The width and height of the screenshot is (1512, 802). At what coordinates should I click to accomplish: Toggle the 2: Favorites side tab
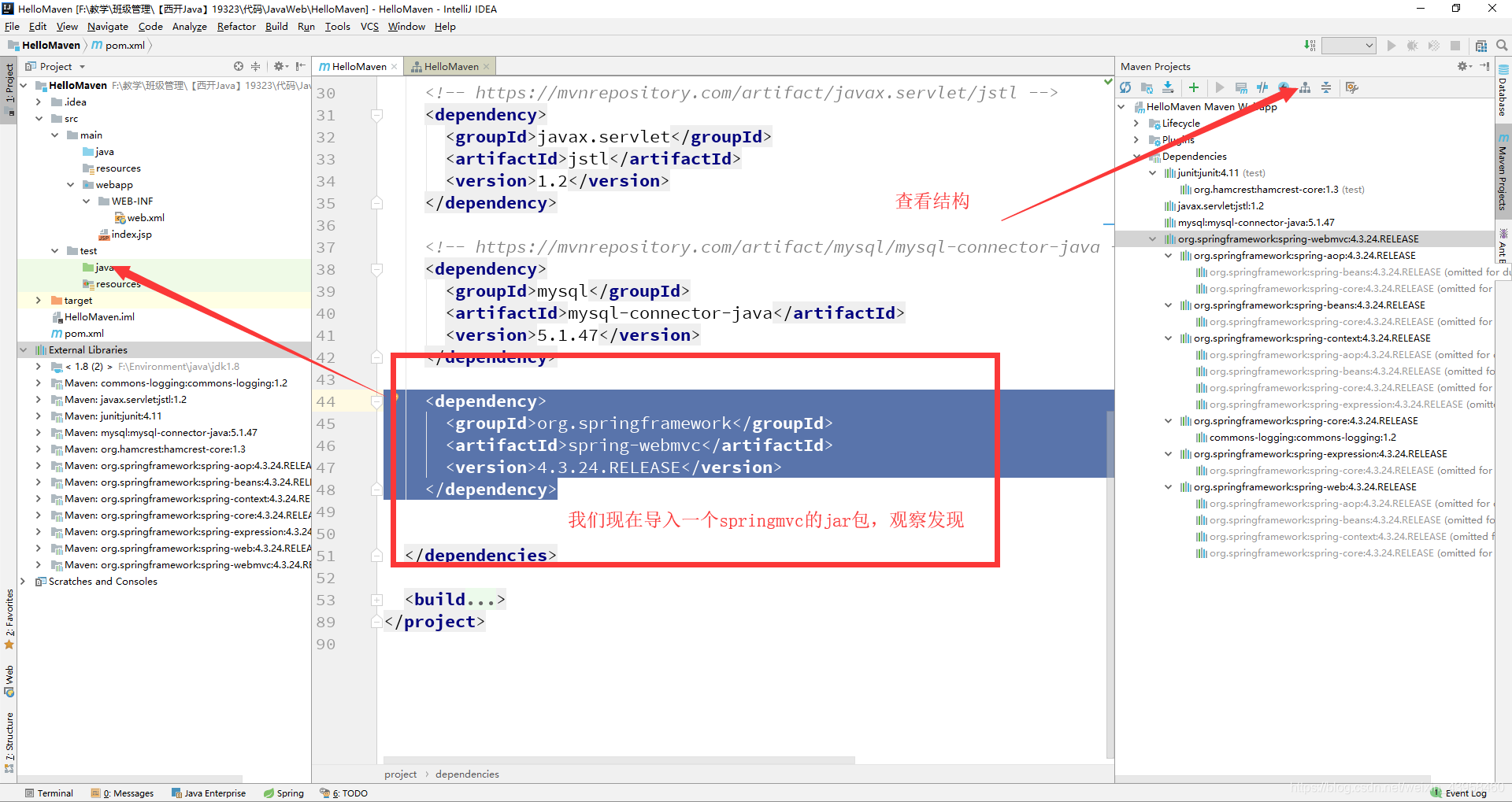pyautogui.click(x=9, y=619)
